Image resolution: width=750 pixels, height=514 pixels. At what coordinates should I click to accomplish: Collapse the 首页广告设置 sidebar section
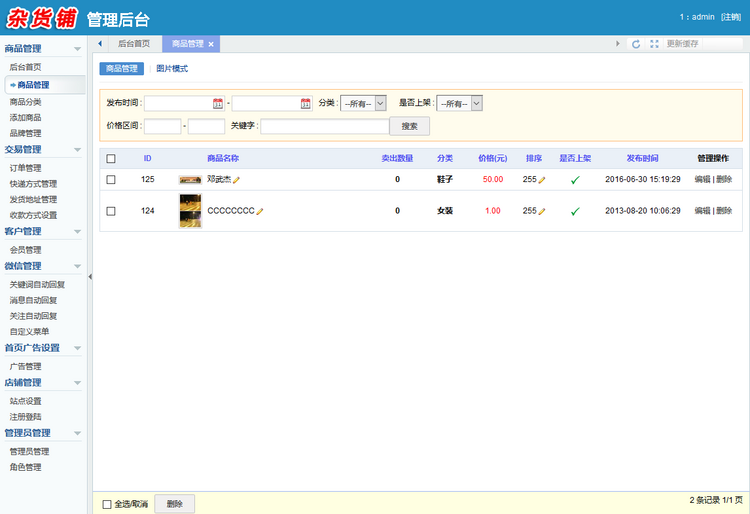coord(77,348)
